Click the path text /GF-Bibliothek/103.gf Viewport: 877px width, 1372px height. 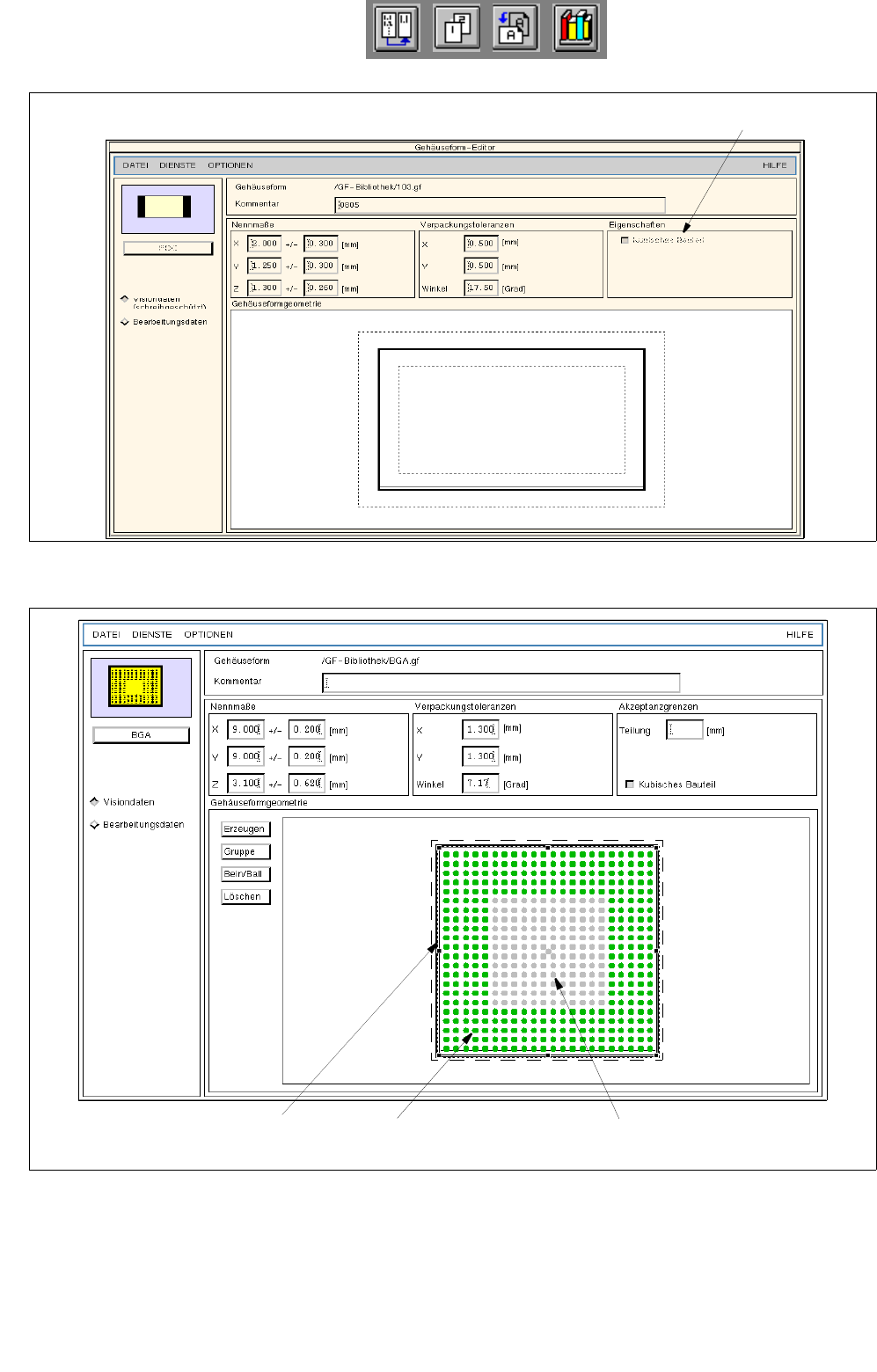tap(378, 187)
